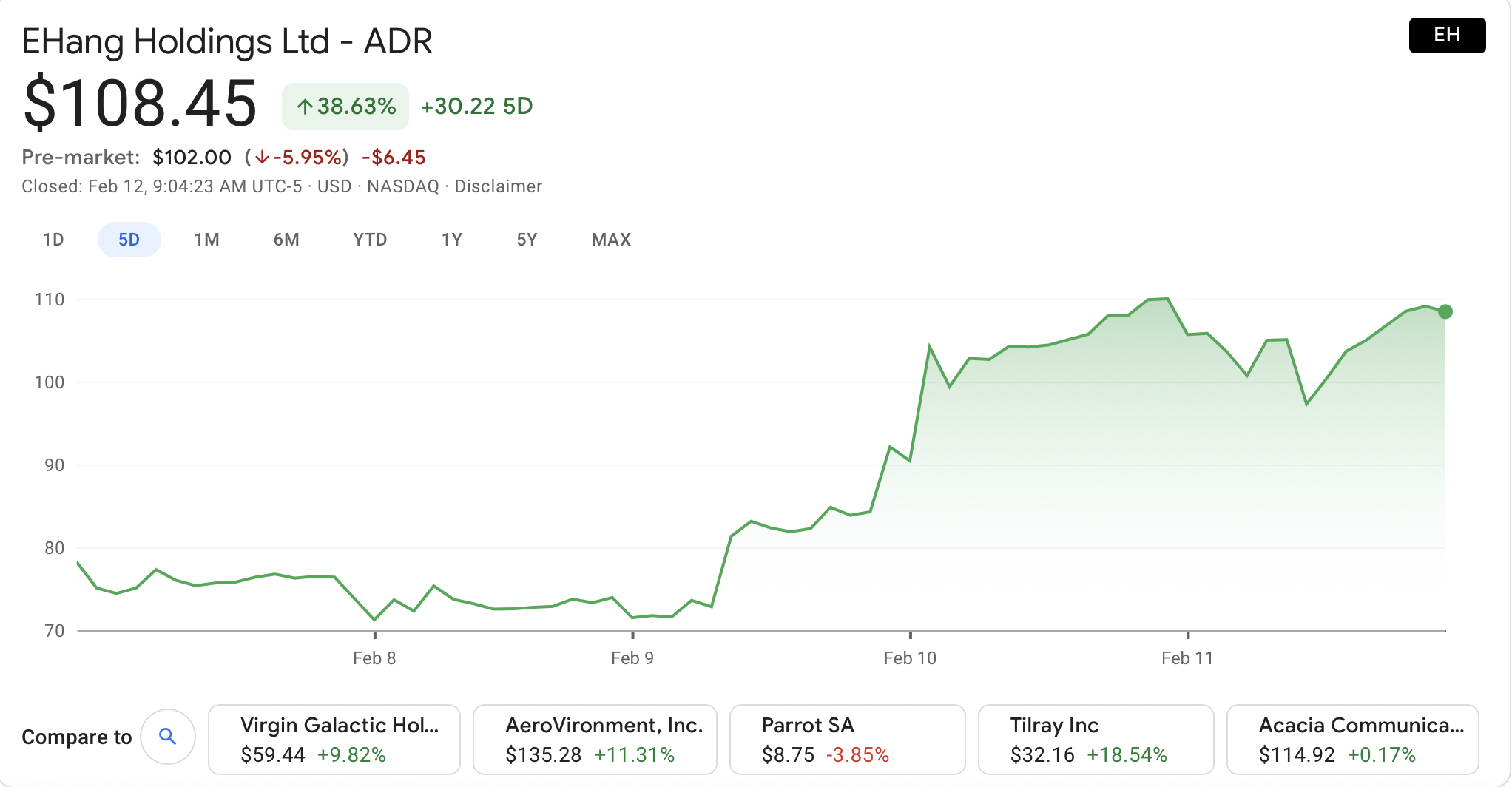
Task: Click the green endpoint dot on the chart
Action: point(1445,311)
